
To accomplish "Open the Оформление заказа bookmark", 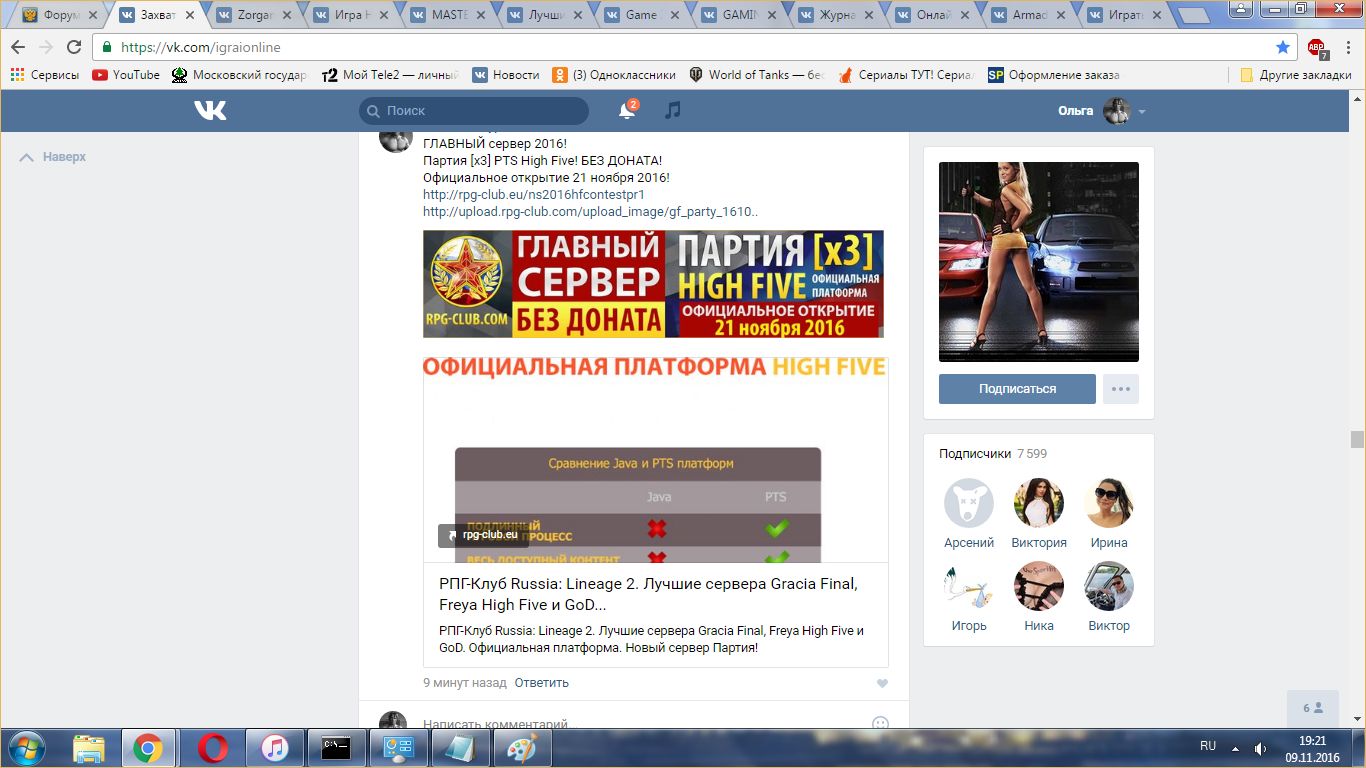I will [1053, 75].
